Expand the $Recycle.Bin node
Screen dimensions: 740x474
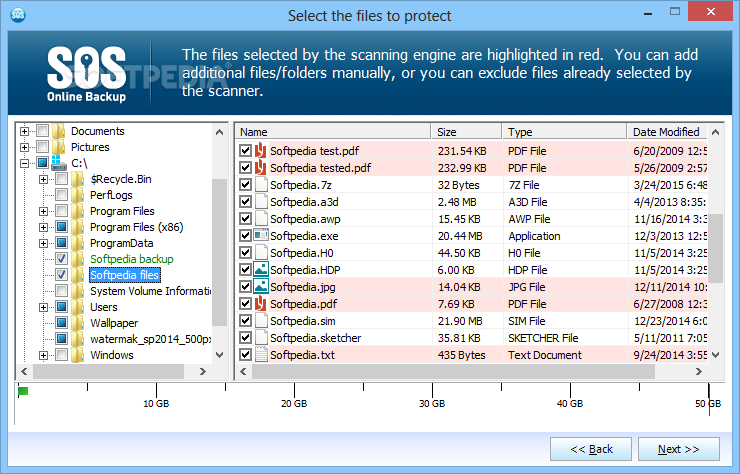coord(43,179)
